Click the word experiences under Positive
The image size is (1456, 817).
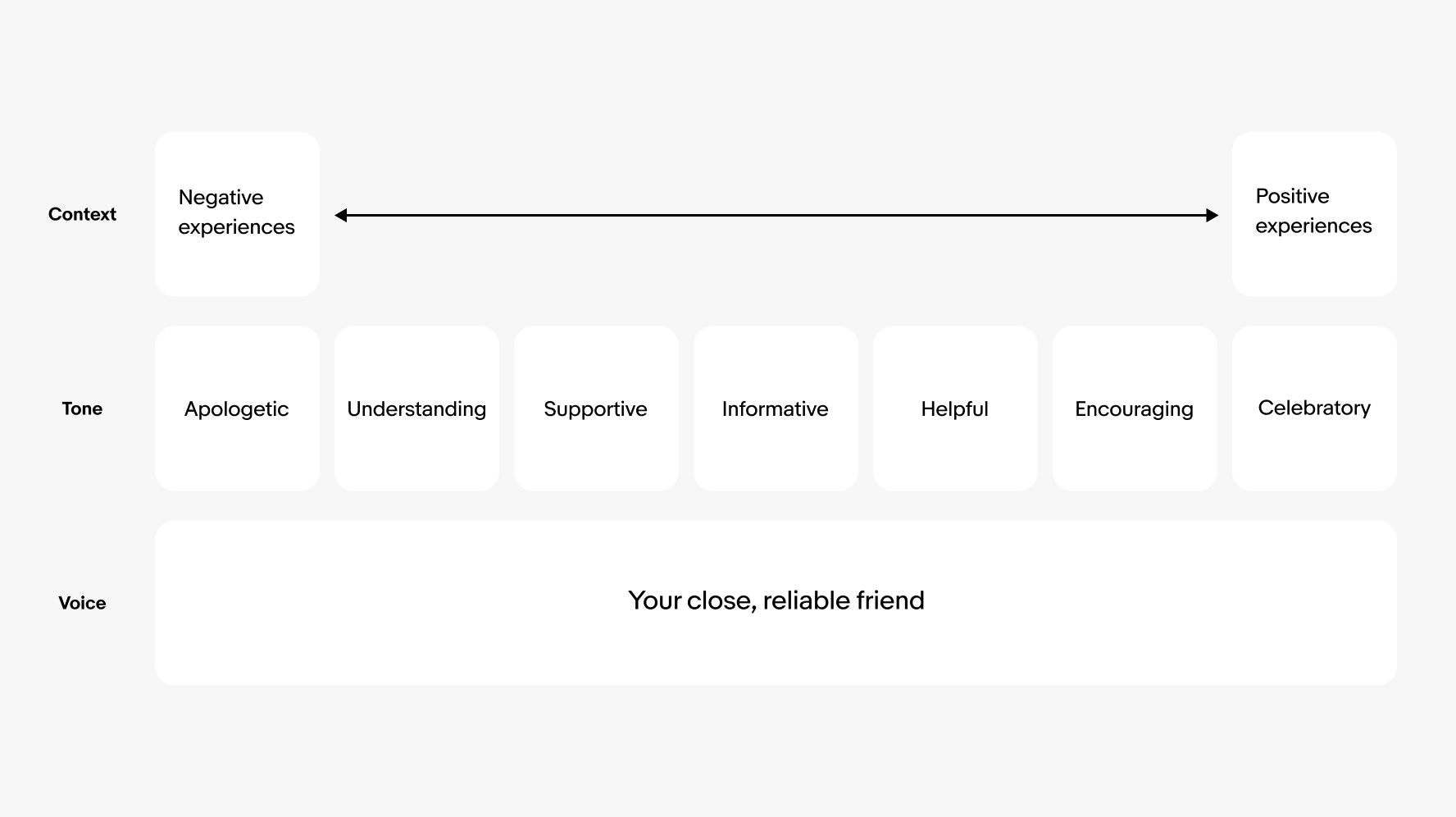1313,226
